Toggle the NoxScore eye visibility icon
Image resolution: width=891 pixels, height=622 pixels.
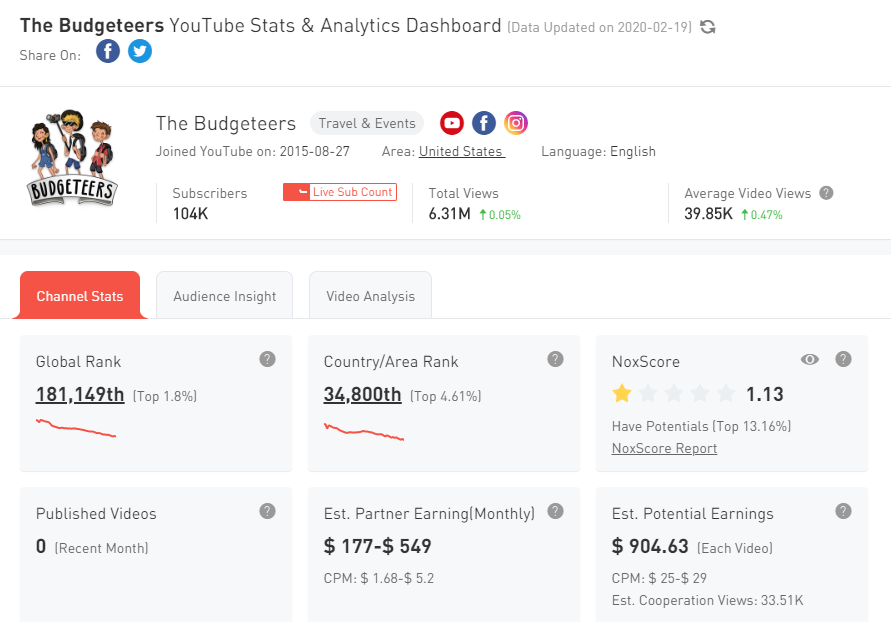click(x=810, y=359)
